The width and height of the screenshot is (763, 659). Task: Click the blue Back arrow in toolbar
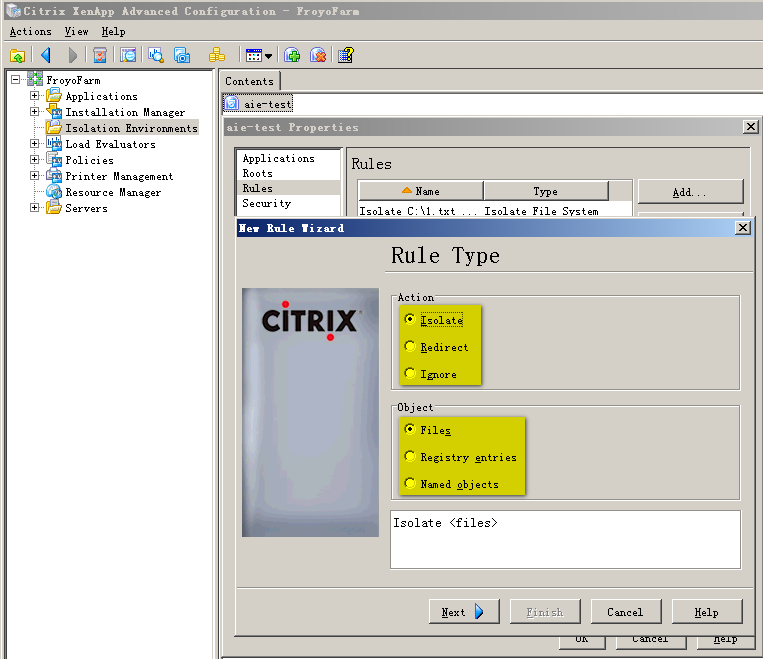[46, 55]
